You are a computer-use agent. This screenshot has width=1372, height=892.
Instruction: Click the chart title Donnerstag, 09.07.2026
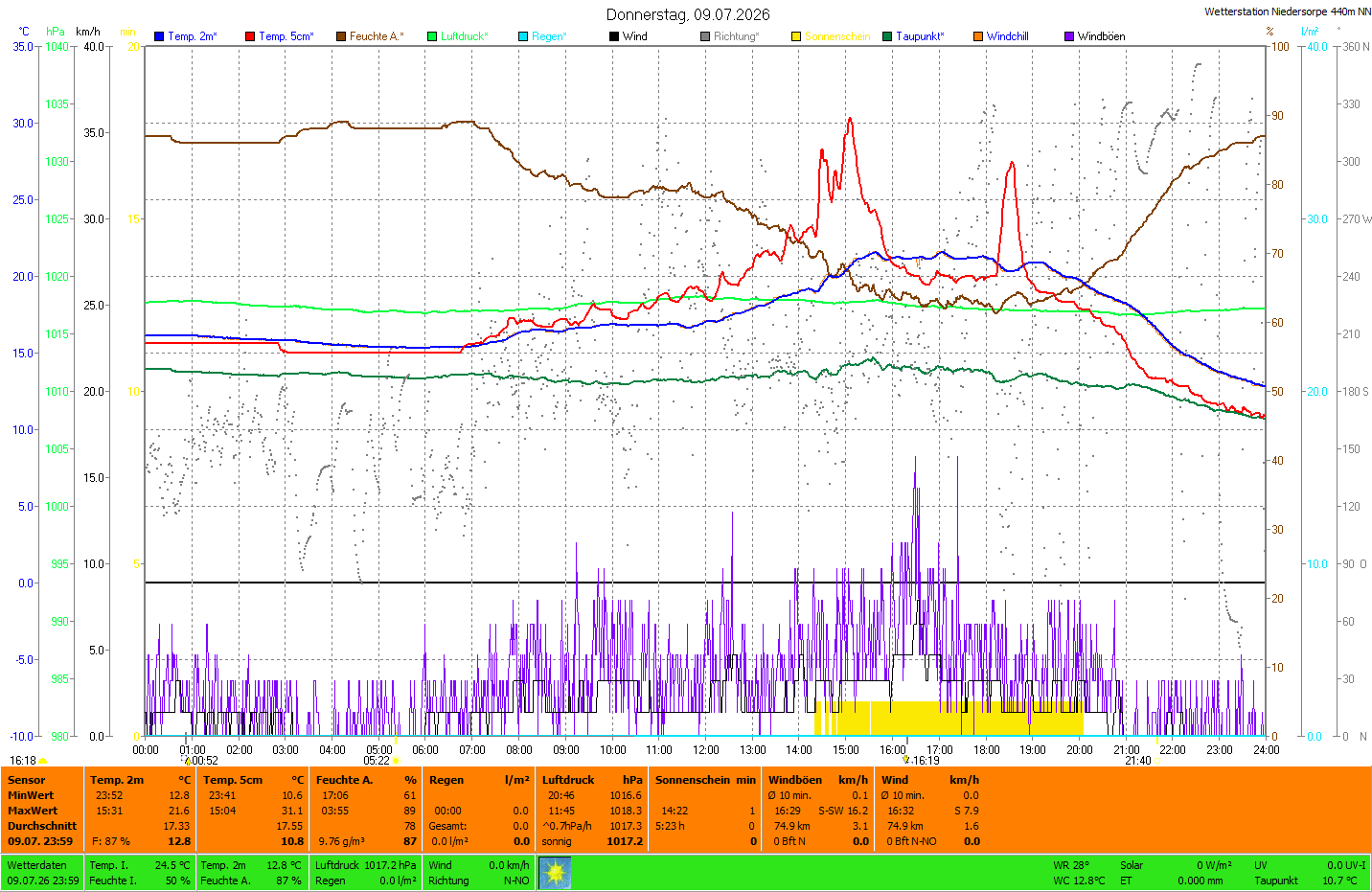(688, 14)
